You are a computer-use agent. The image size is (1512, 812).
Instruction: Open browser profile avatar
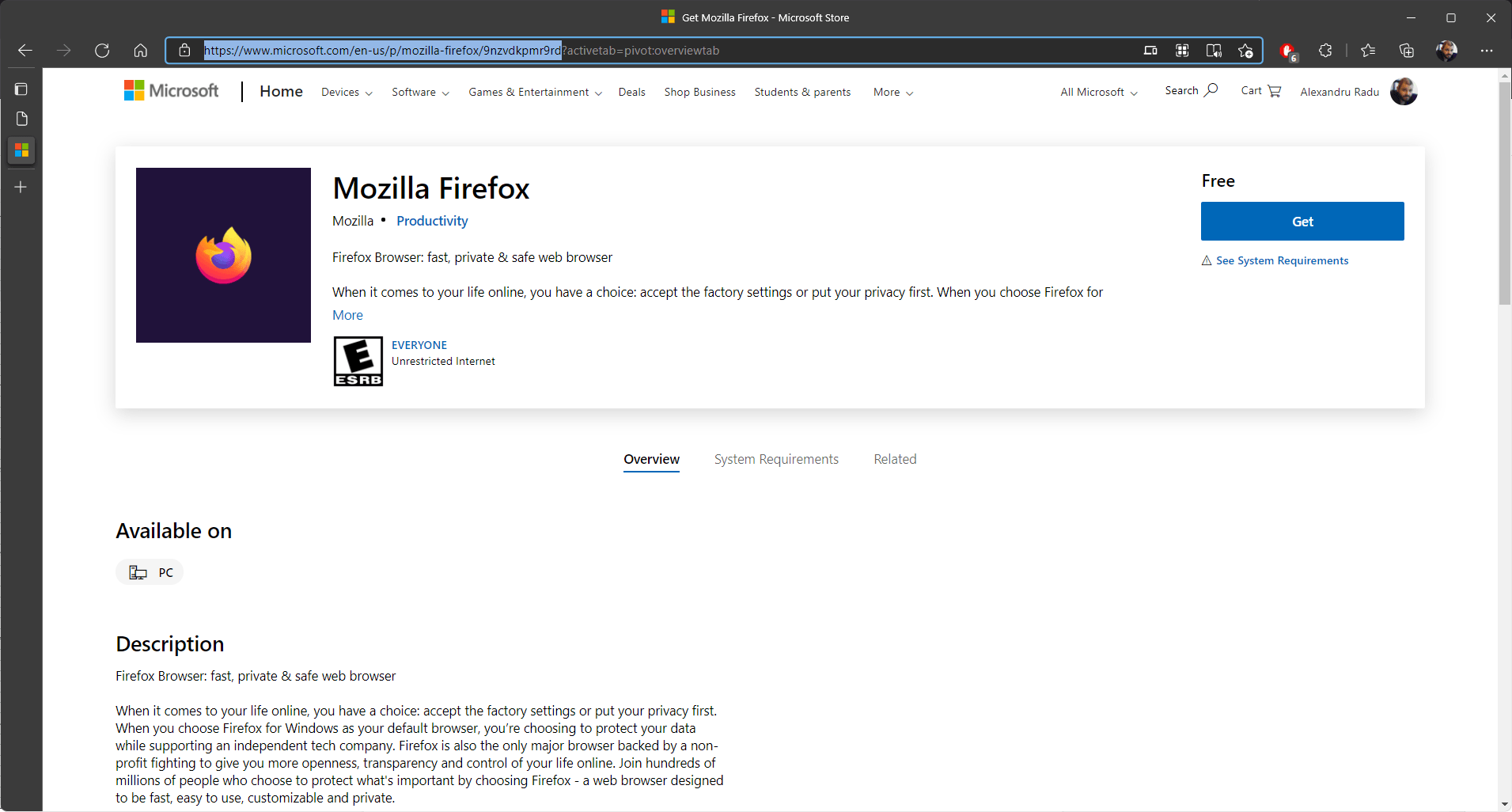[1446, 51]
